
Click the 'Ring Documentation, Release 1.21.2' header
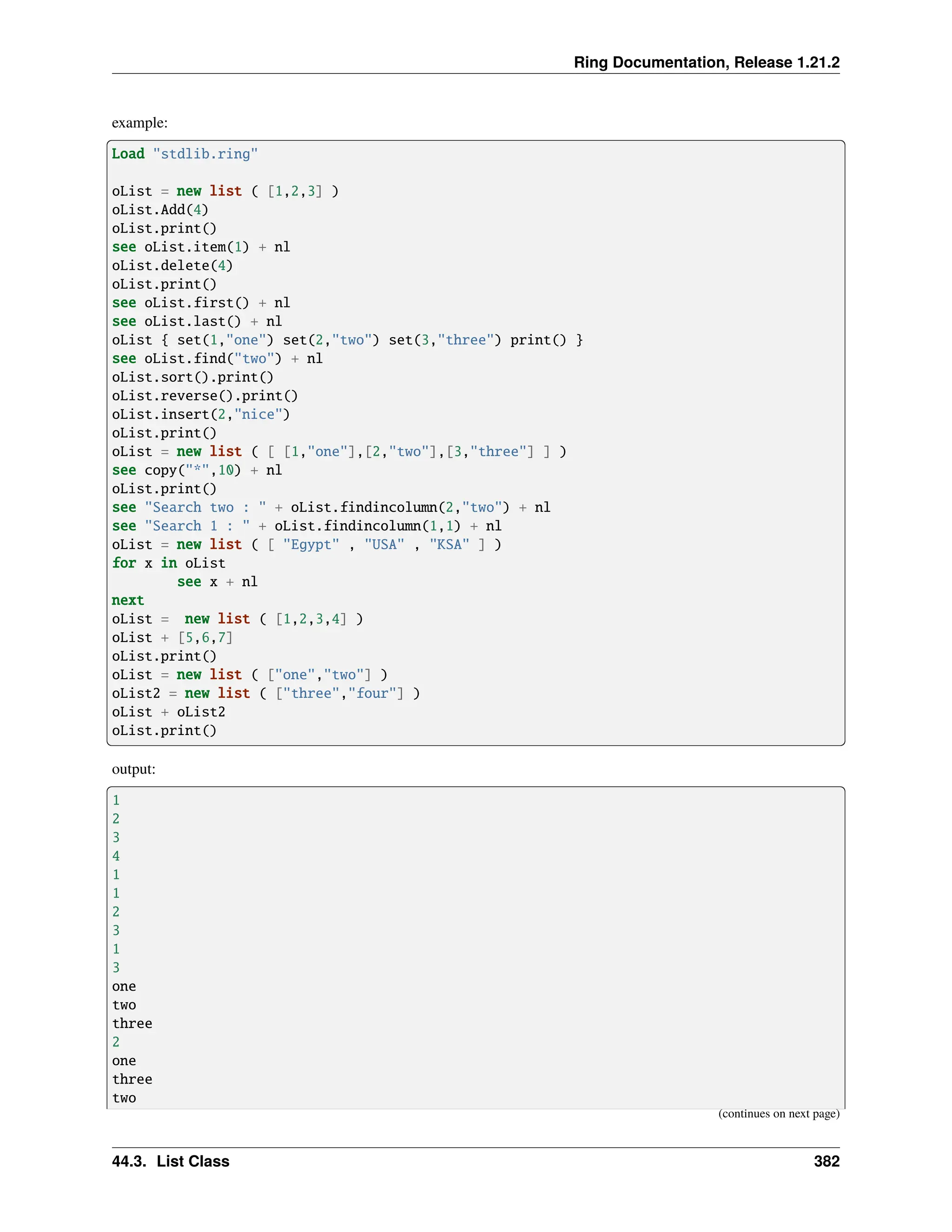(706, 62)
